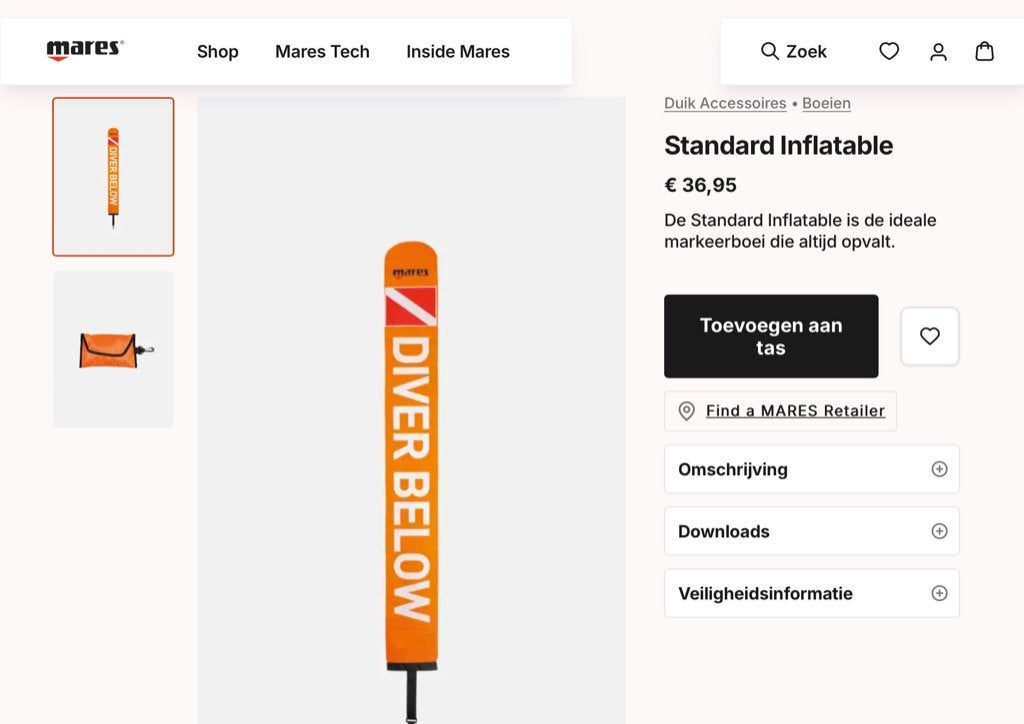Open the Shop menu

217,52
